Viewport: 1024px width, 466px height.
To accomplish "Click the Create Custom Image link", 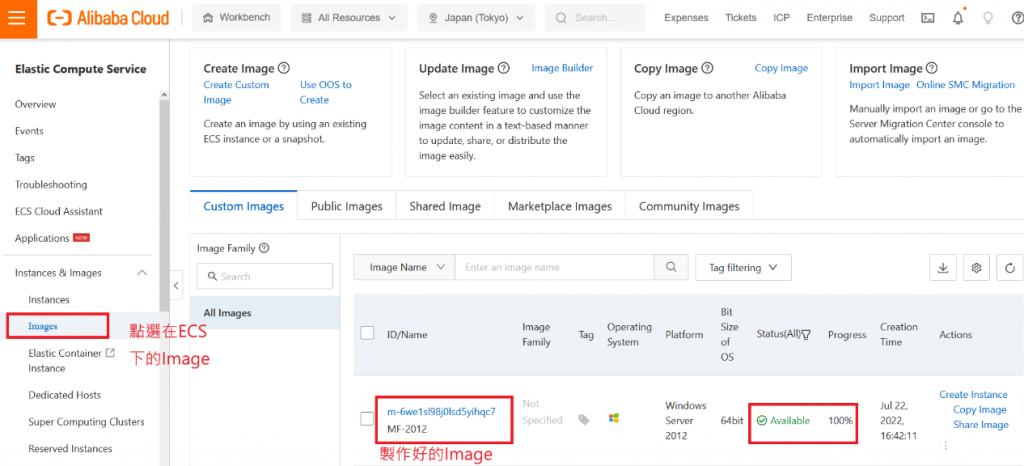I will pos(236,92).
